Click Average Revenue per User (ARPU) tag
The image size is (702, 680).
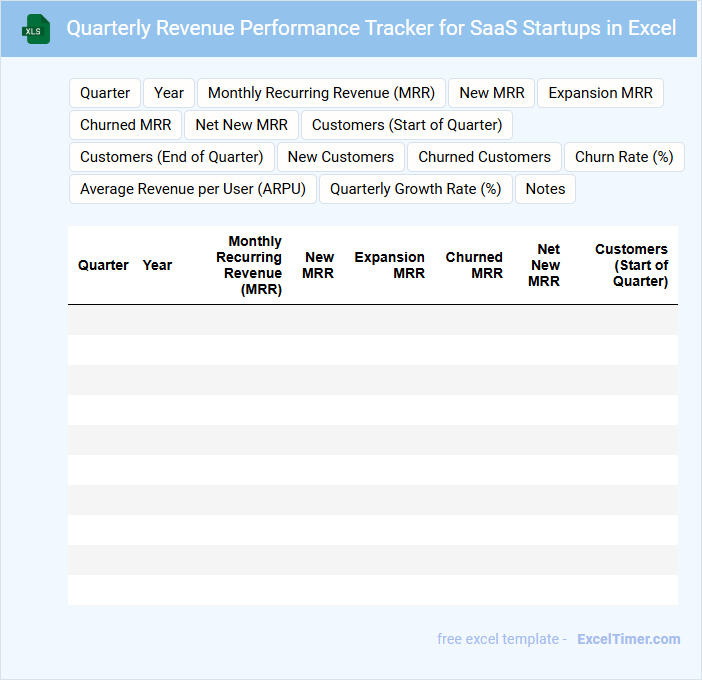pos(193,189)
